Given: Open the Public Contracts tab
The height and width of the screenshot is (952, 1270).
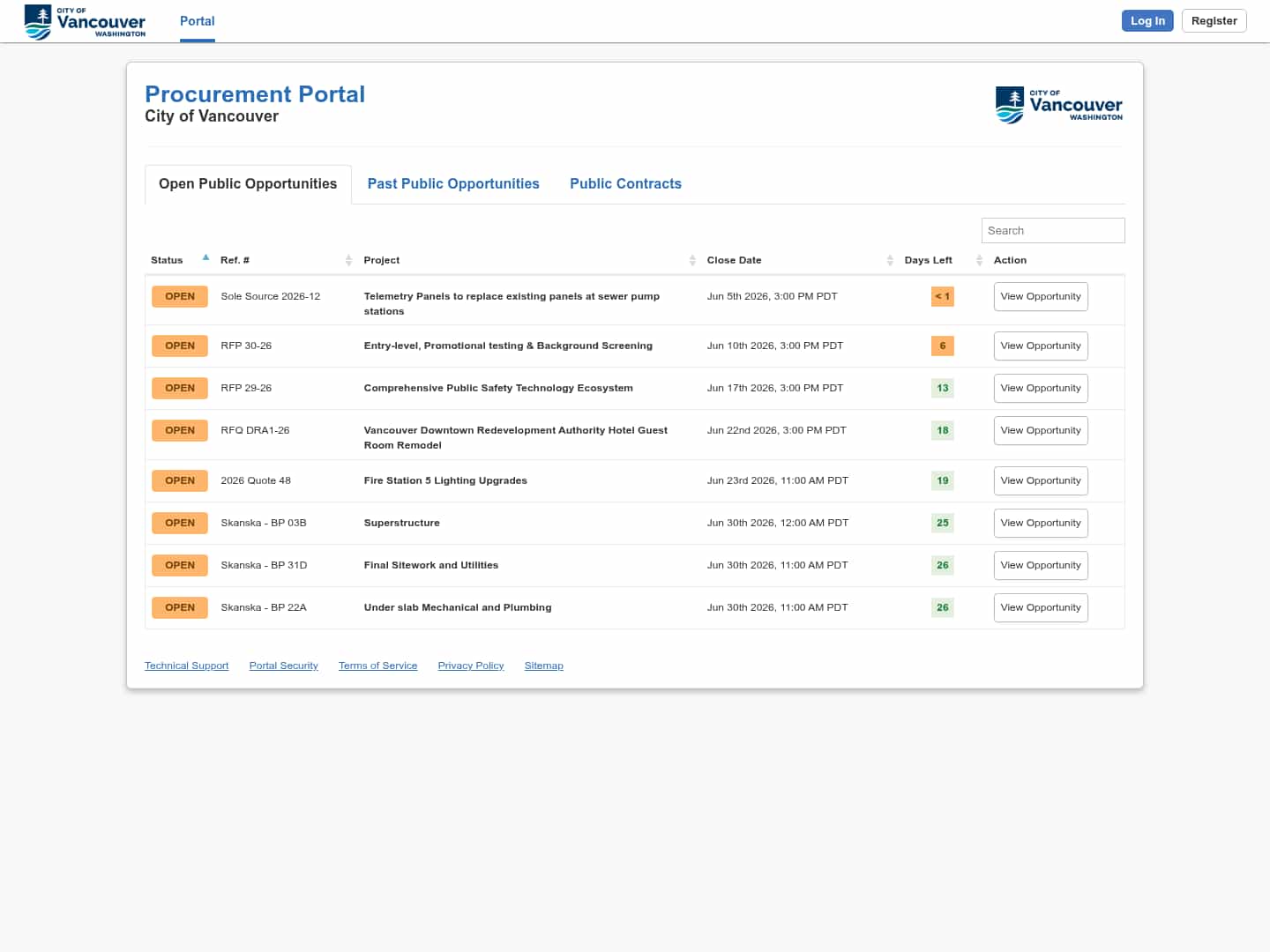Looking at the screenshot, I should pyautogui.click(x=625, y=183).
